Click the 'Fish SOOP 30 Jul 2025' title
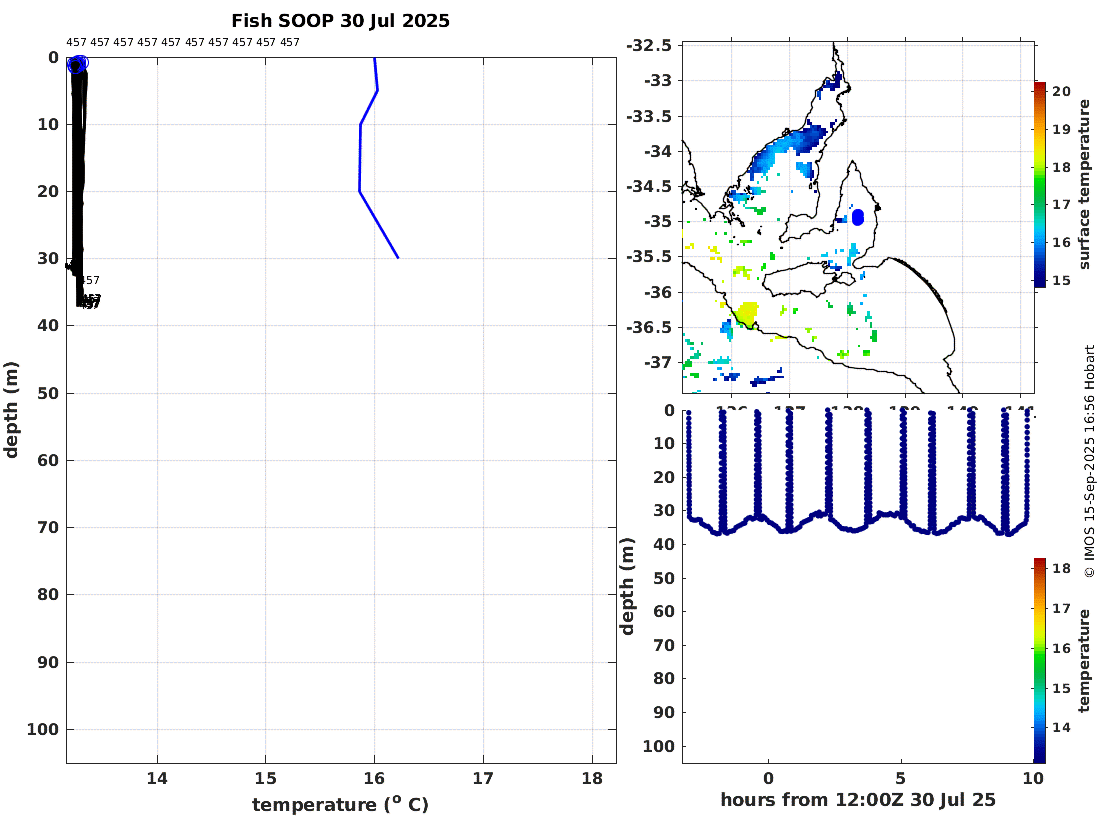This screenshot has width=1100, height=820. tap(340, 21)
